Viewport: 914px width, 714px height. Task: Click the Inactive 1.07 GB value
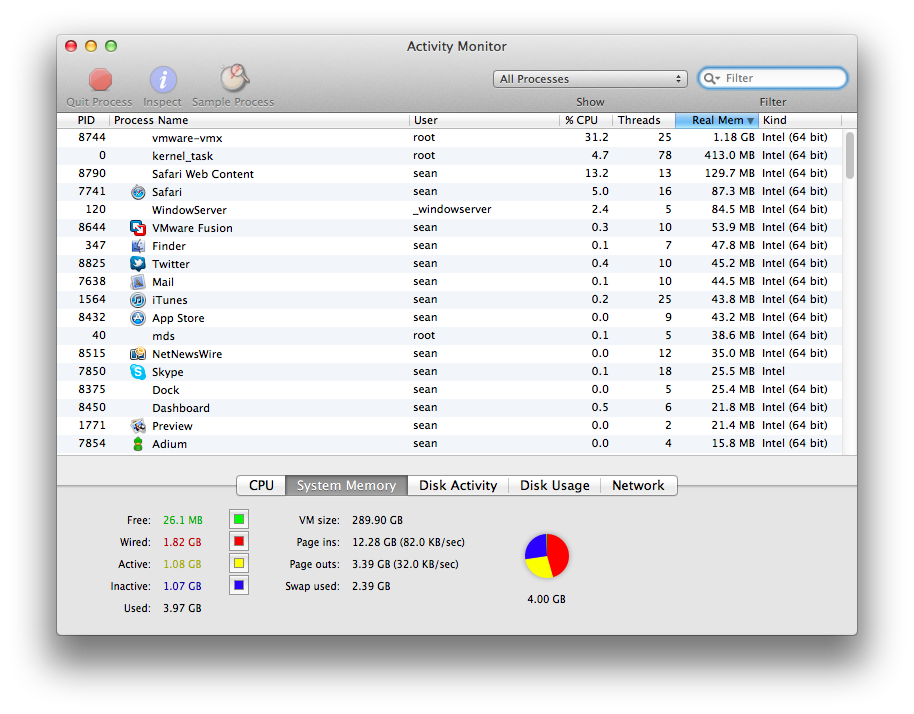coord(182,586)
